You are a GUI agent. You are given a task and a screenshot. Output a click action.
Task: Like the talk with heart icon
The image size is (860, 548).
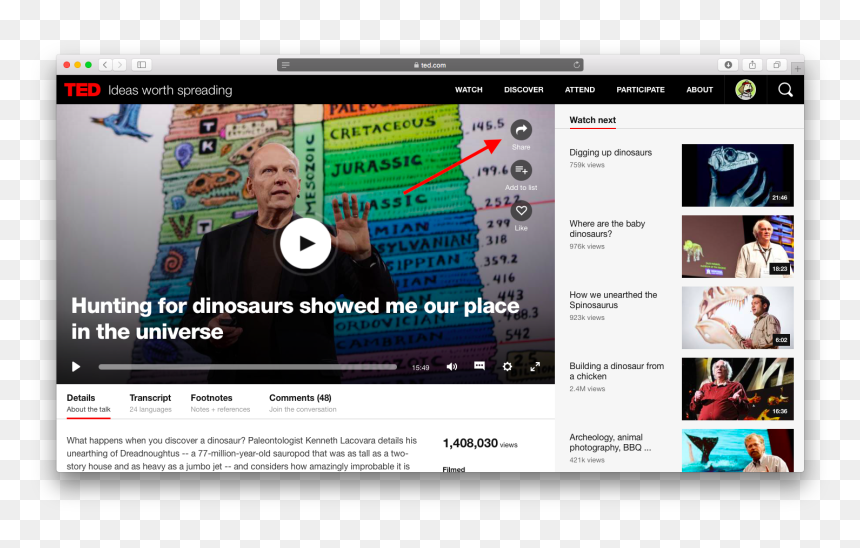[521, 211]
